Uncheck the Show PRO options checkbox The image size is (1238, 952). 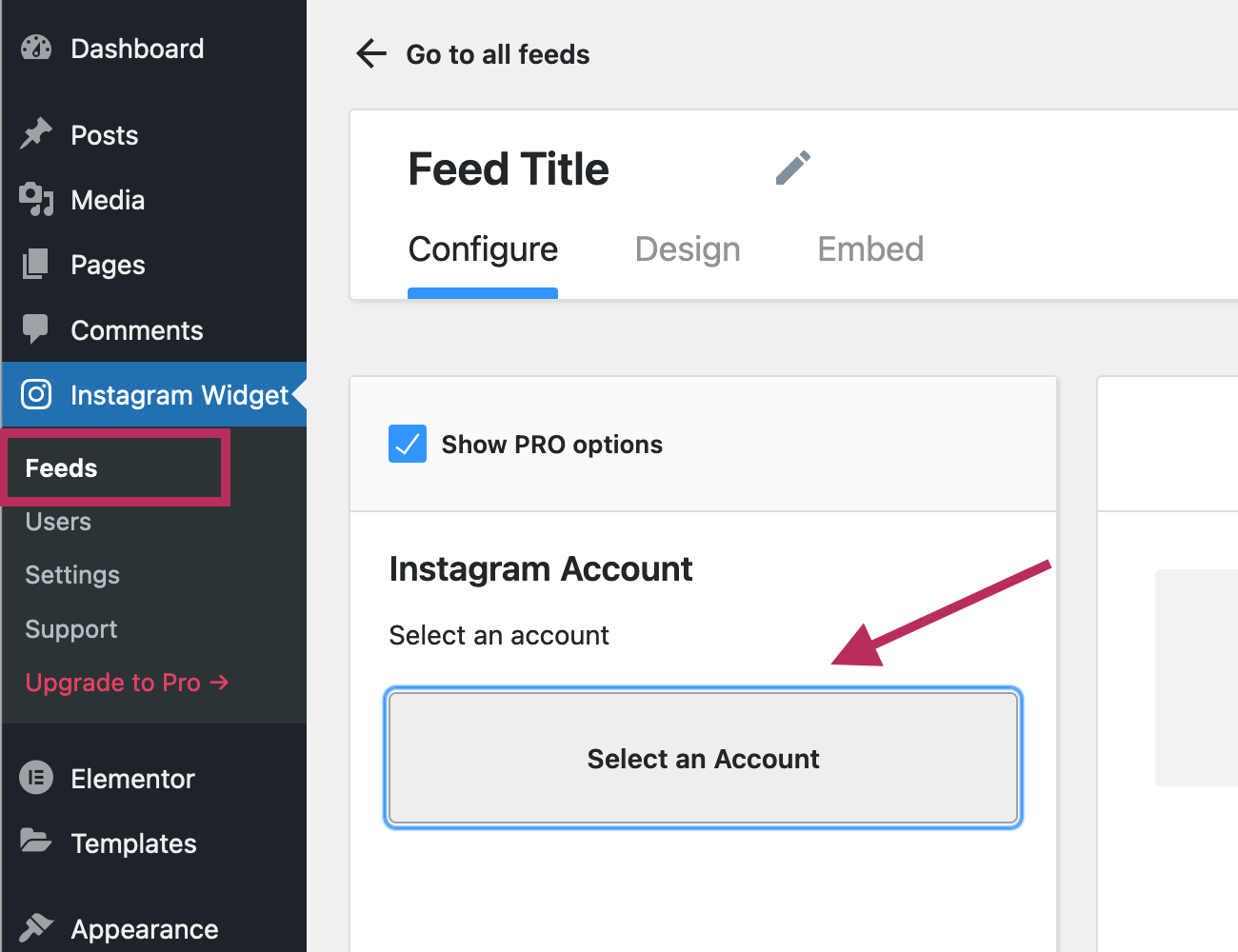[x=408, y=444]
